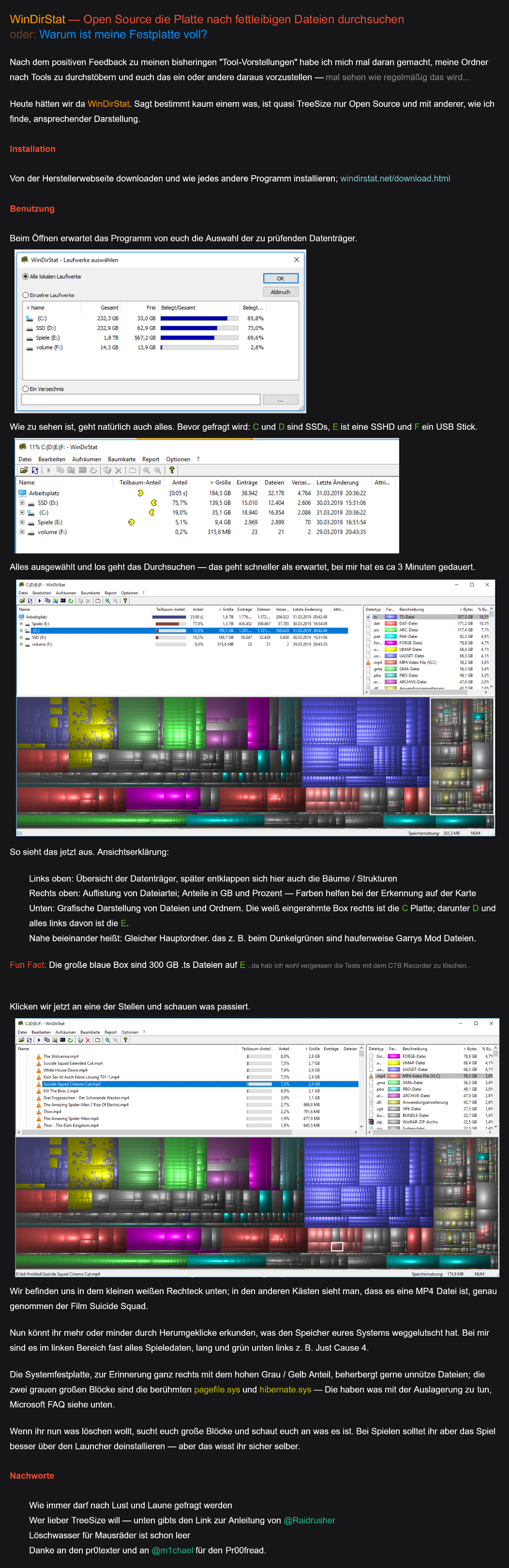Click the WinDirStat tree icon in the Laufwerke auswählen title bar

[x=24, y=259]
